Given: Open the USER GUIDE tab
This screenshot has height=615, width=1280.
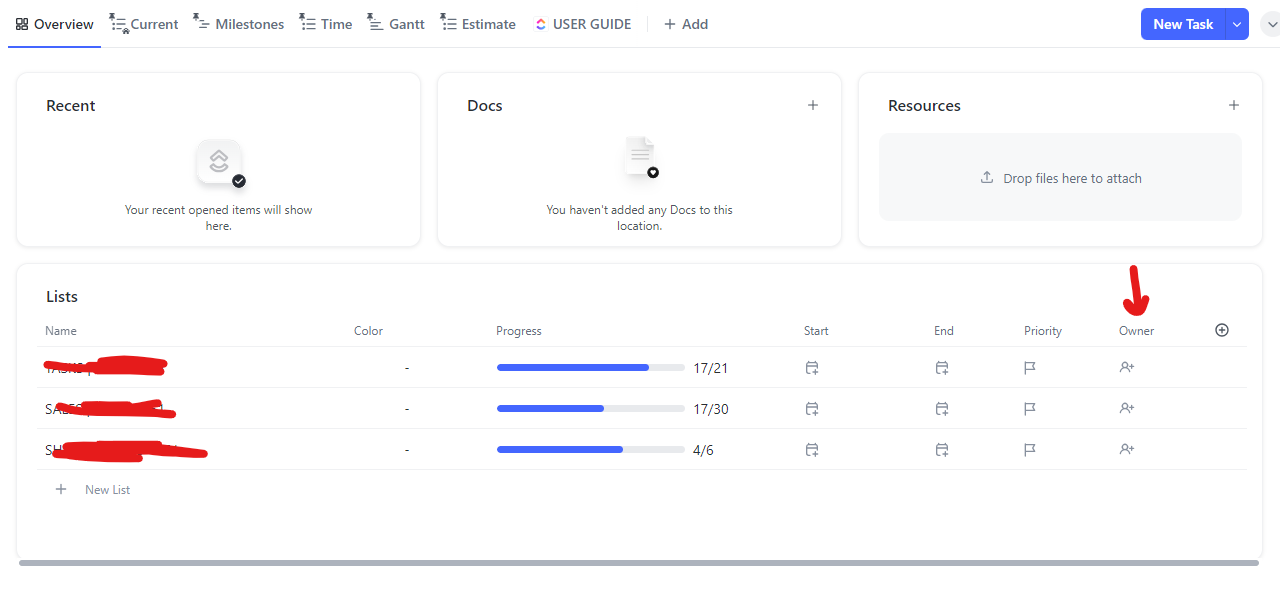Looking at the screenshot, I should tap(582, 24).
